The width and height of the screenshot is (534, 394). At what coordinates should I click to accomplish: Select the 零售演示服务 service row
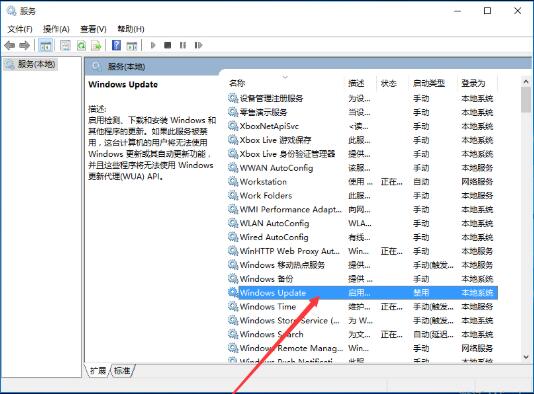coord(362,112)
